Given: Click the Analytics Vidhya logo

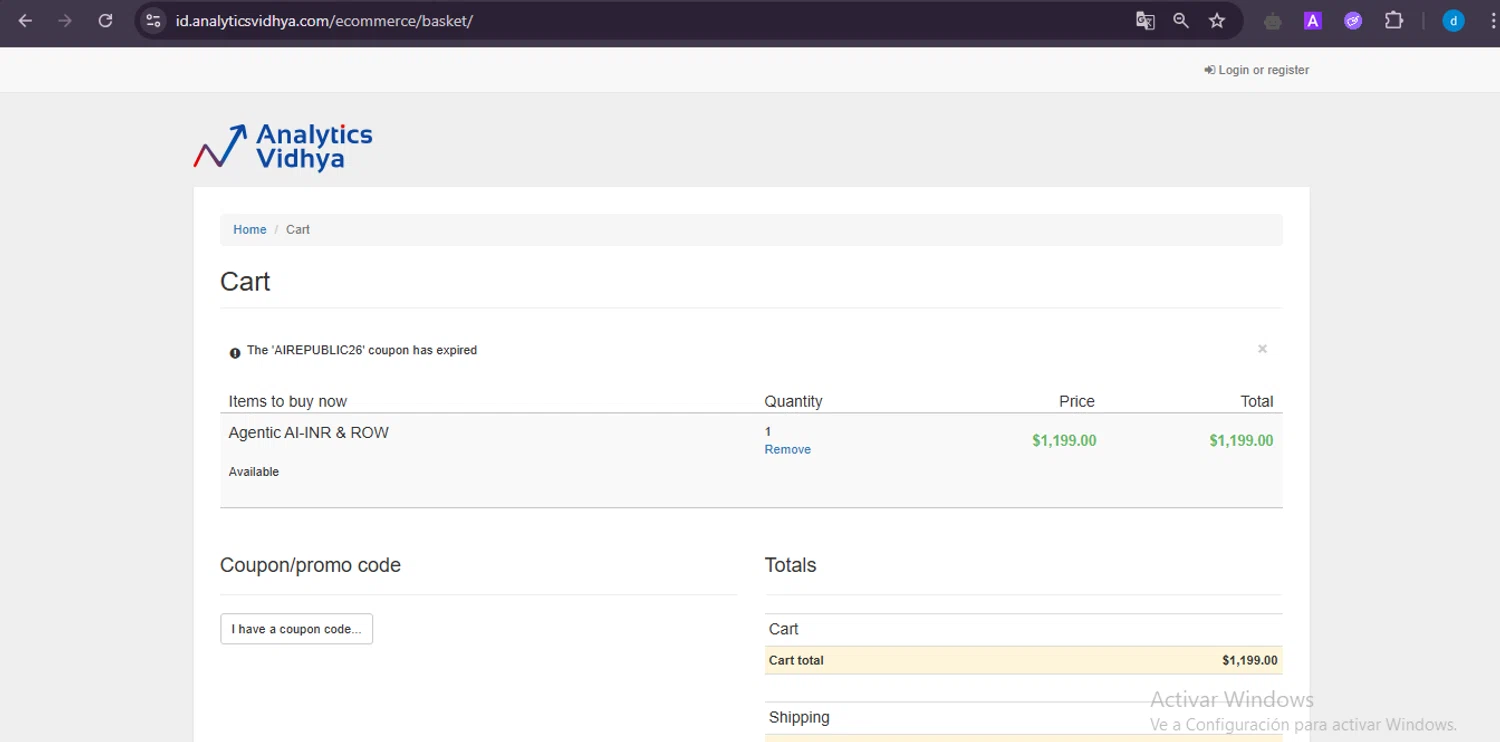Looking at the screenshot, I should pos(283,146).
